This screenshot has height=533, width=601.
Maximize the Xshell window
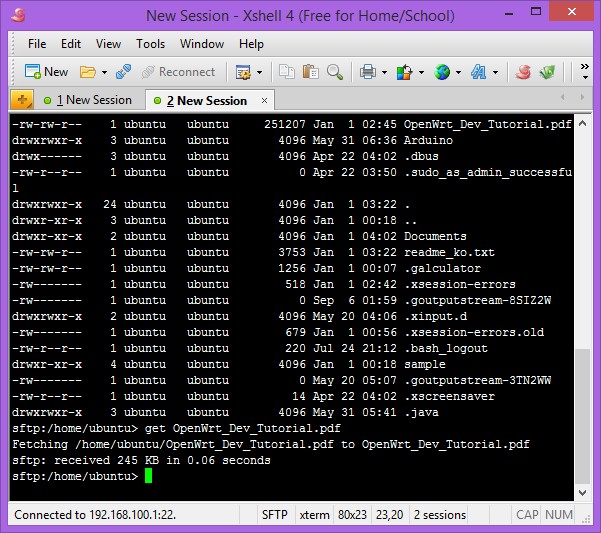point(536,11)
